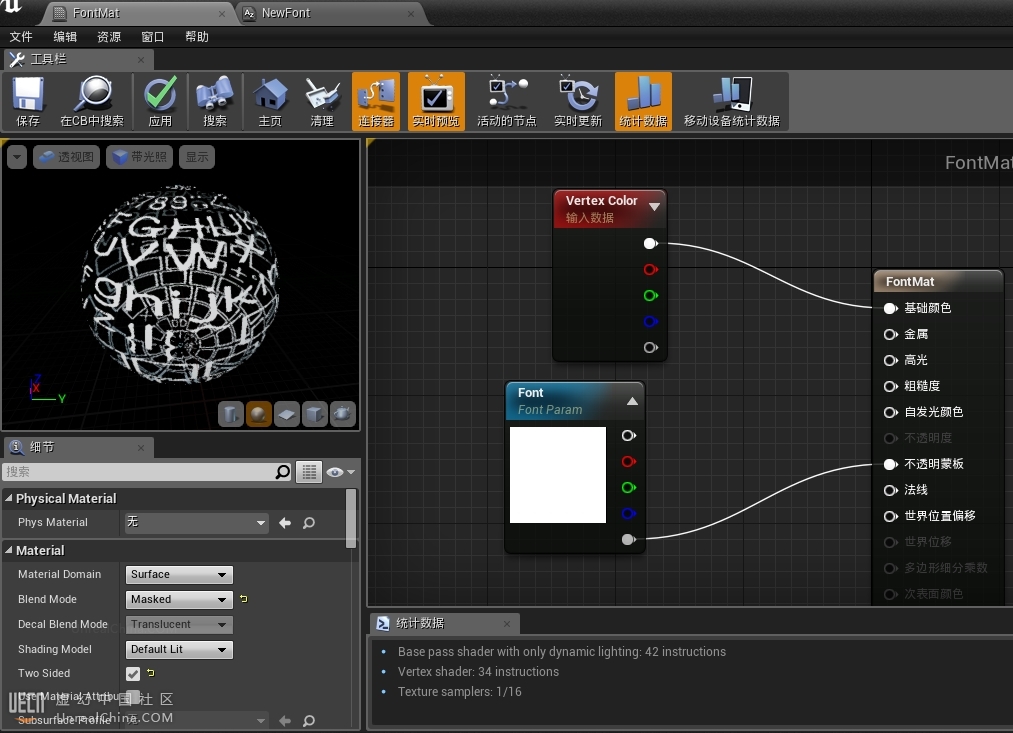
Task: Open the 窗口 (Window) menu
Action: 152,37
